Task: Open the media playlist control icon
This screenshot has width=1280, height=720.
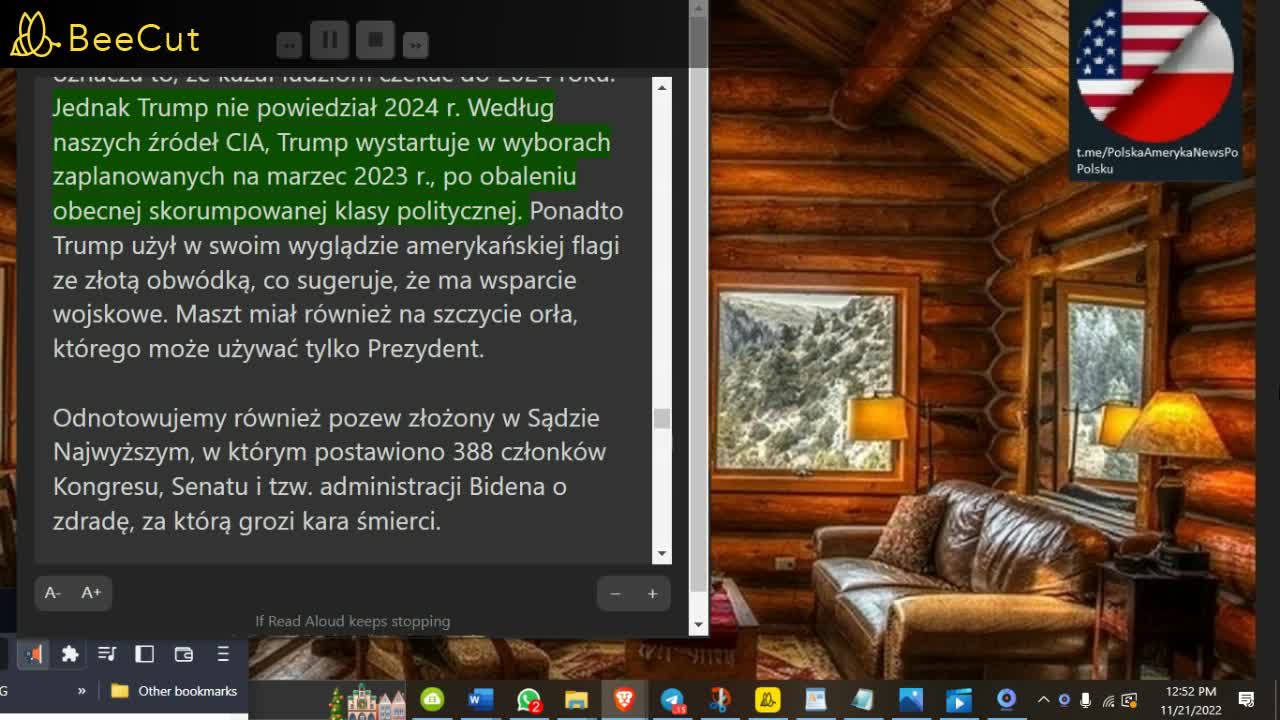Action: (107, 654)
